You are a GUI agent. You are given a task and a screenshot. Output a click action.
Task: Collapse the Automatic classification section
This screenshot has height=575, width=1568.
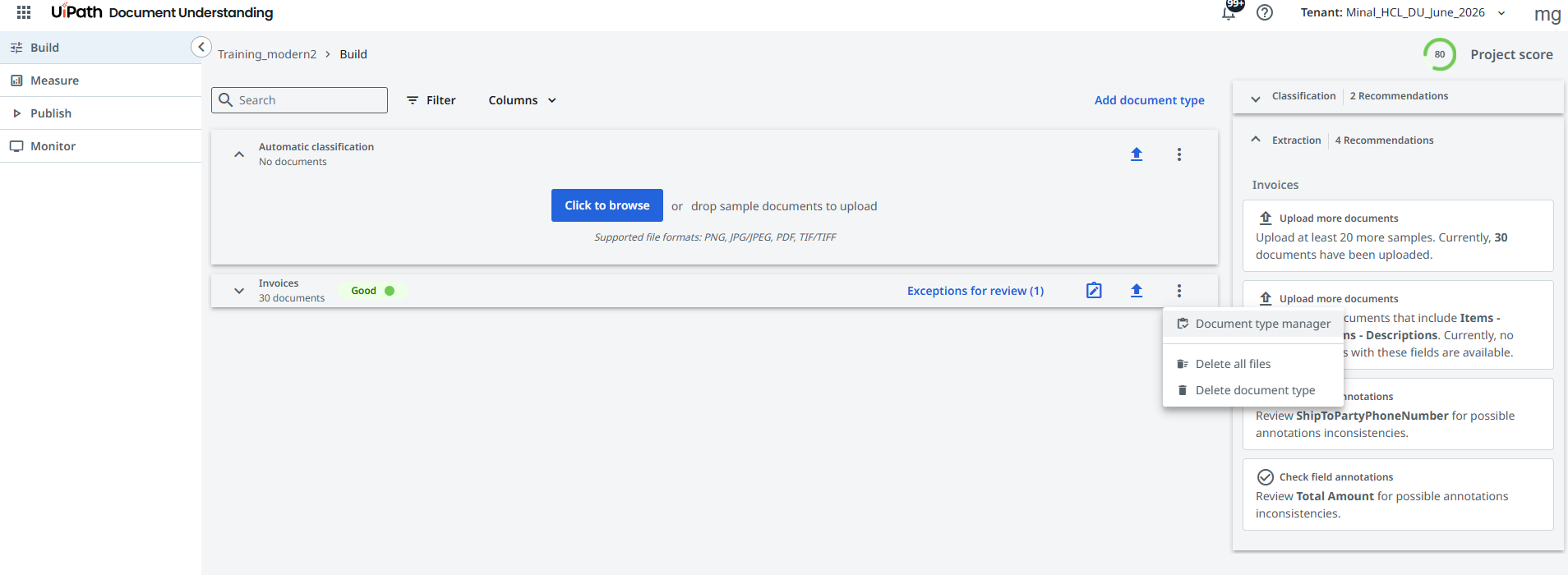pos(239,154)
